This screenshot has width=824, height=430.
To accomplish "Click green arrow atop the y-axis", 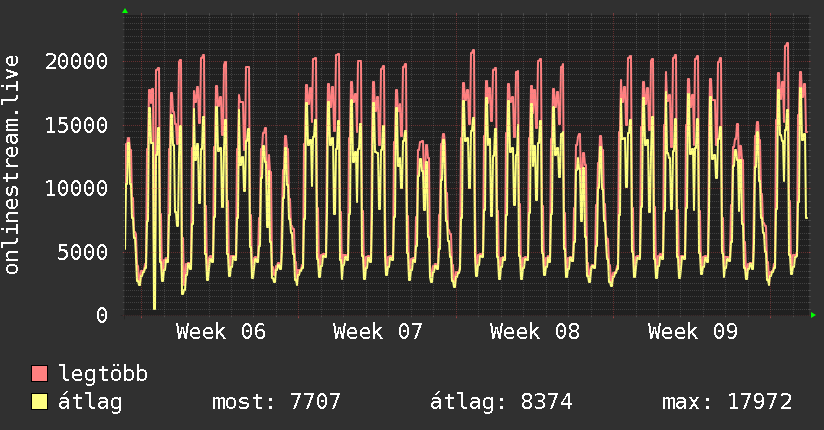I will 124,11.
